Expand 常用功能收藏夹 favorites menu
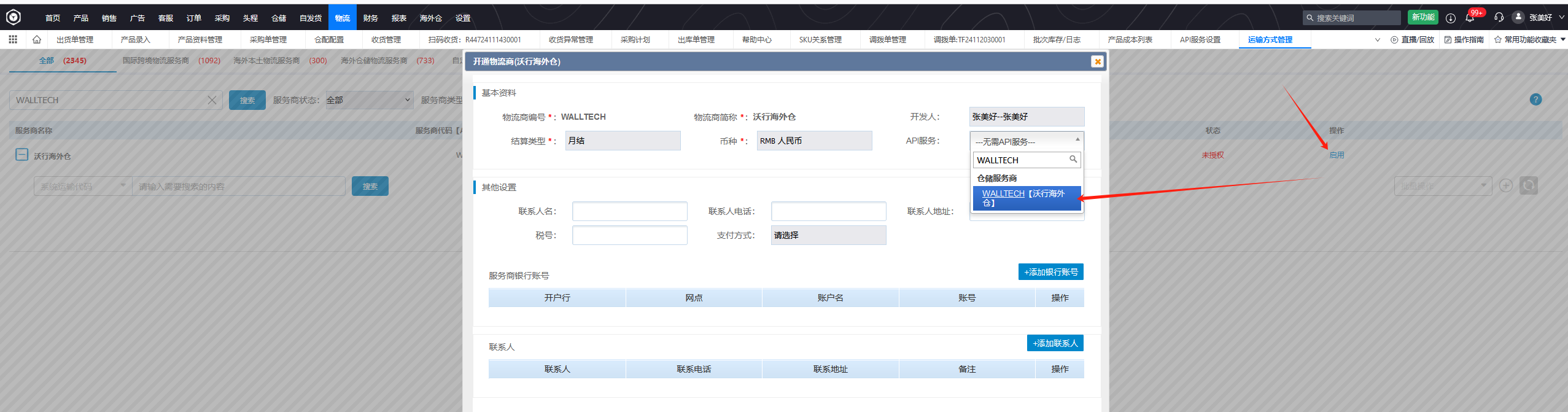Image resolution: width=1568 pixels, height=412 pixels. click(1529, 39)
